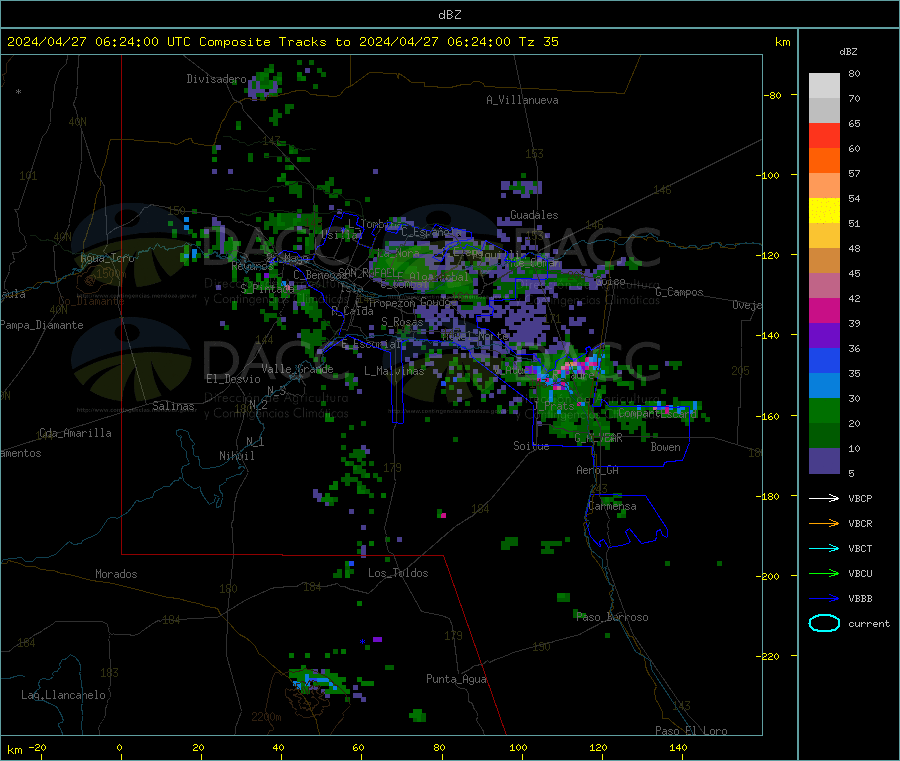The image size is (900, 761).
Task: Click the 'Guadales' map label
Action: click(x=534, y=215)
